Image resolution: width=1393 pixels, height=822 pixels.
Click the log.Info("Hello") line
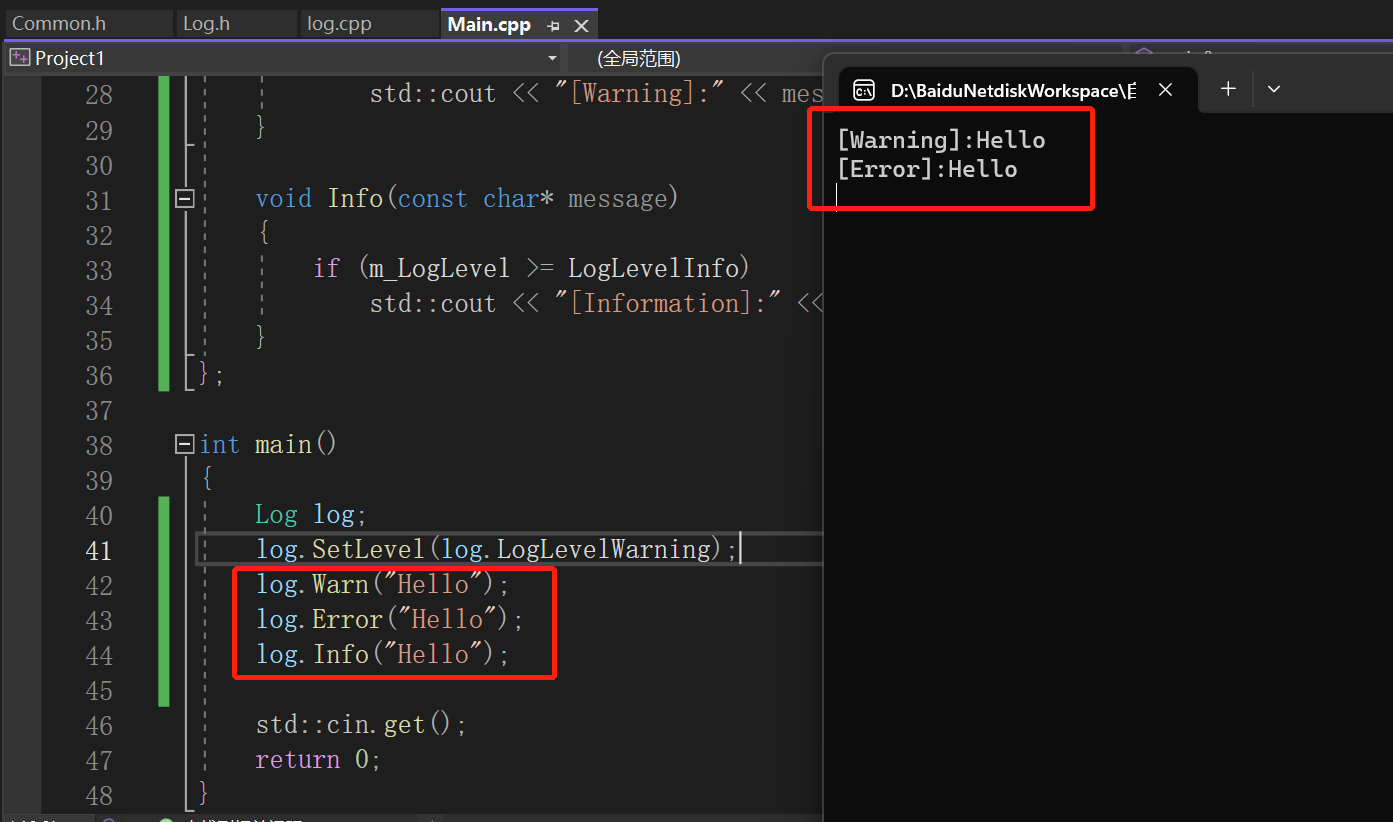click(382, 654)
